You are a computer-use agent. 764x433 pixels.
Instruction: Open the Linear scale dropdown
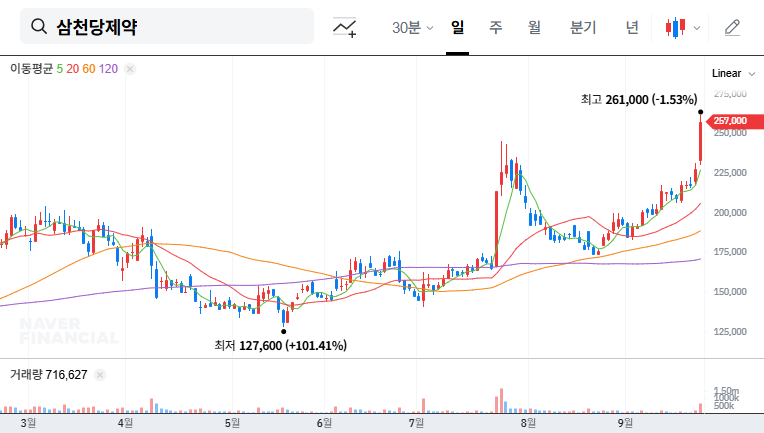(x=733, y=74)
